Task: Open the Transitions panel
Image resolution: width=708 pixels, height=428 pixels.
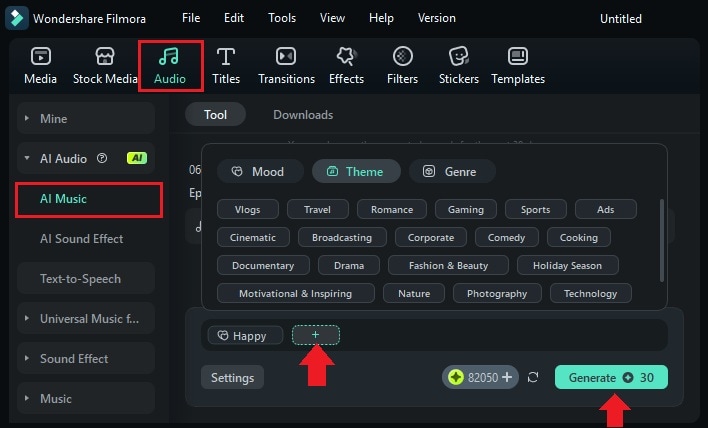Action: [286, 66]
